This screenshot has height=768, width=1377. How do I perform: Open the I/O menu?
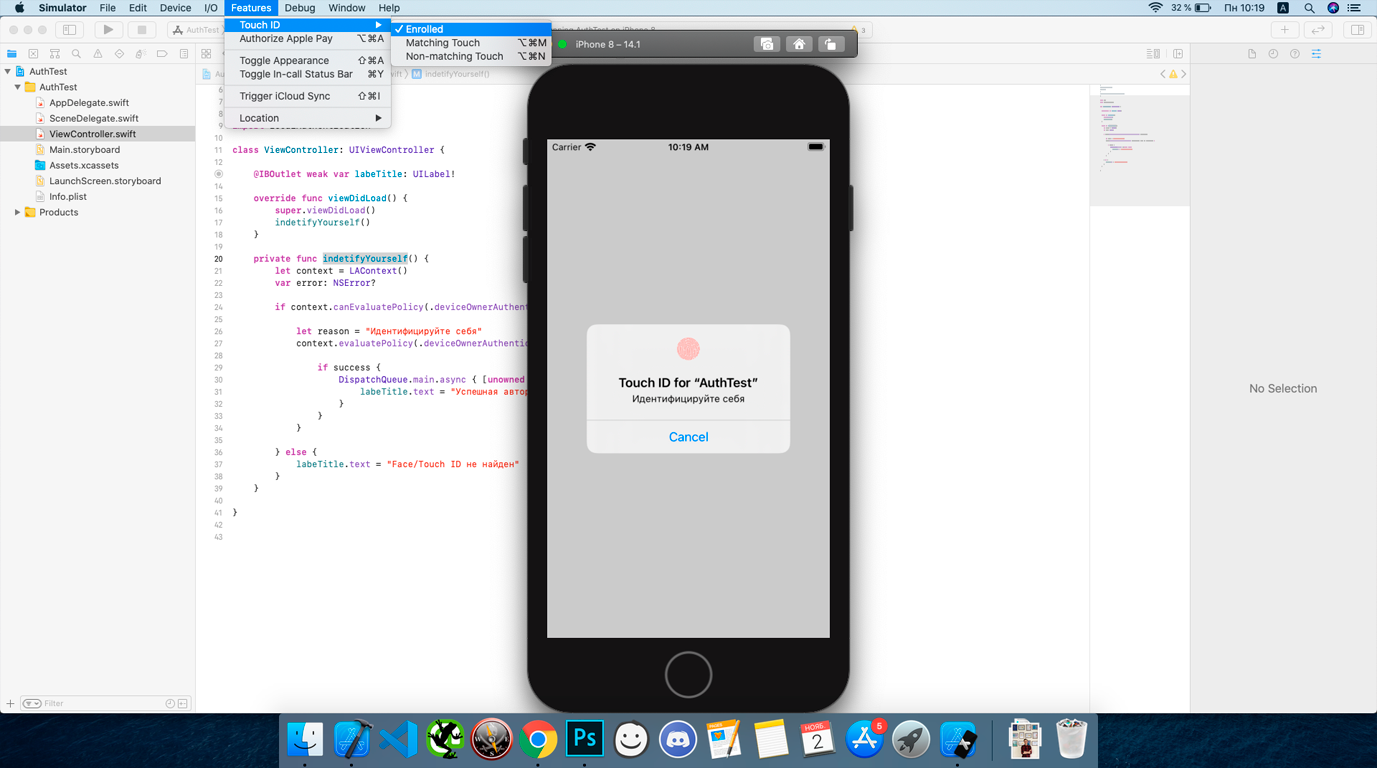tap(211, 8)
